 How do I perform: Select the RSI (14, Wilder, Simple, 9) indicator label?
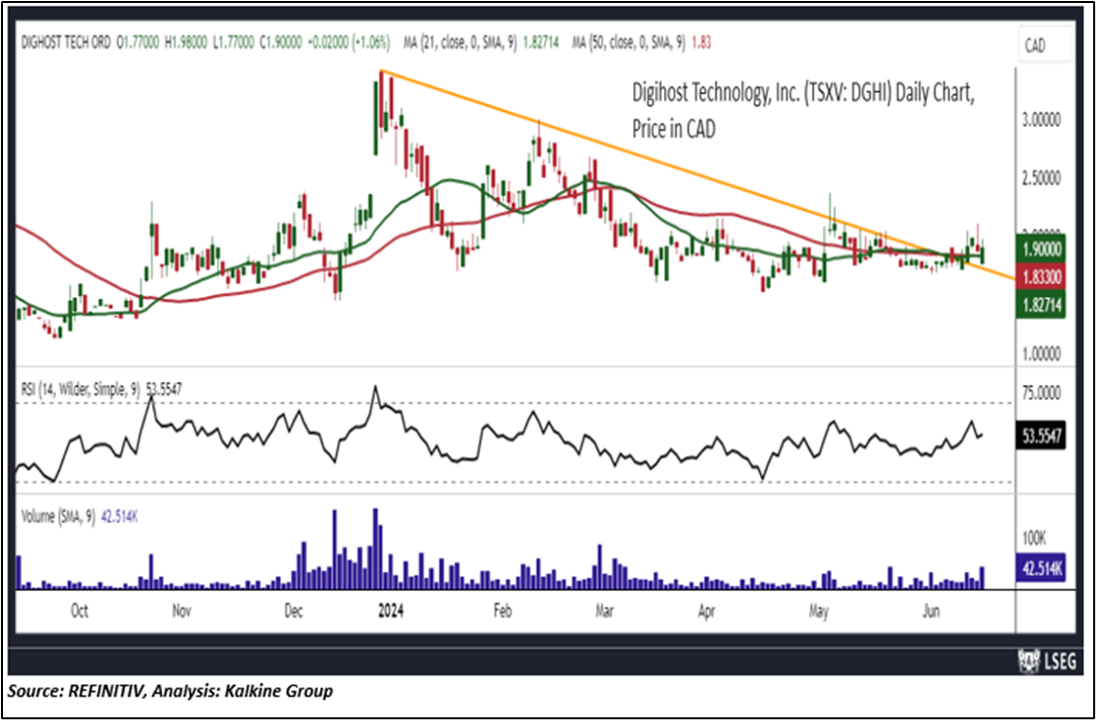pos(80,389)
